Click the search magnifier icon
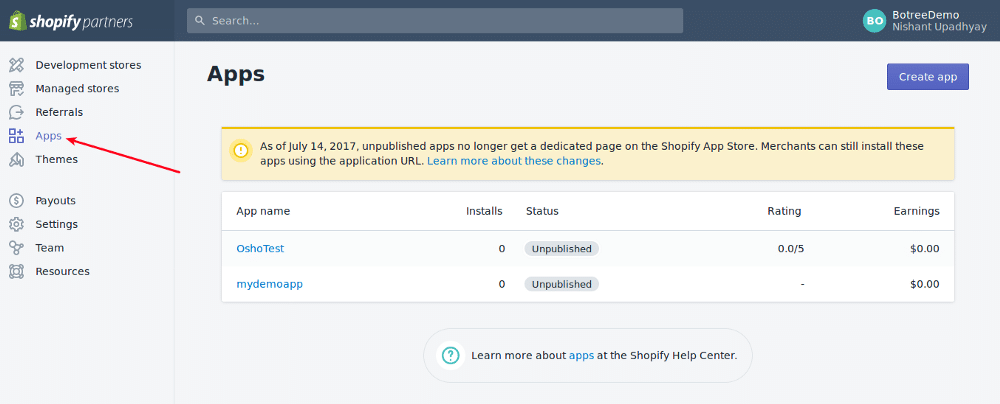This screenshot has width=1000, height=404. [x=200, y=20]
